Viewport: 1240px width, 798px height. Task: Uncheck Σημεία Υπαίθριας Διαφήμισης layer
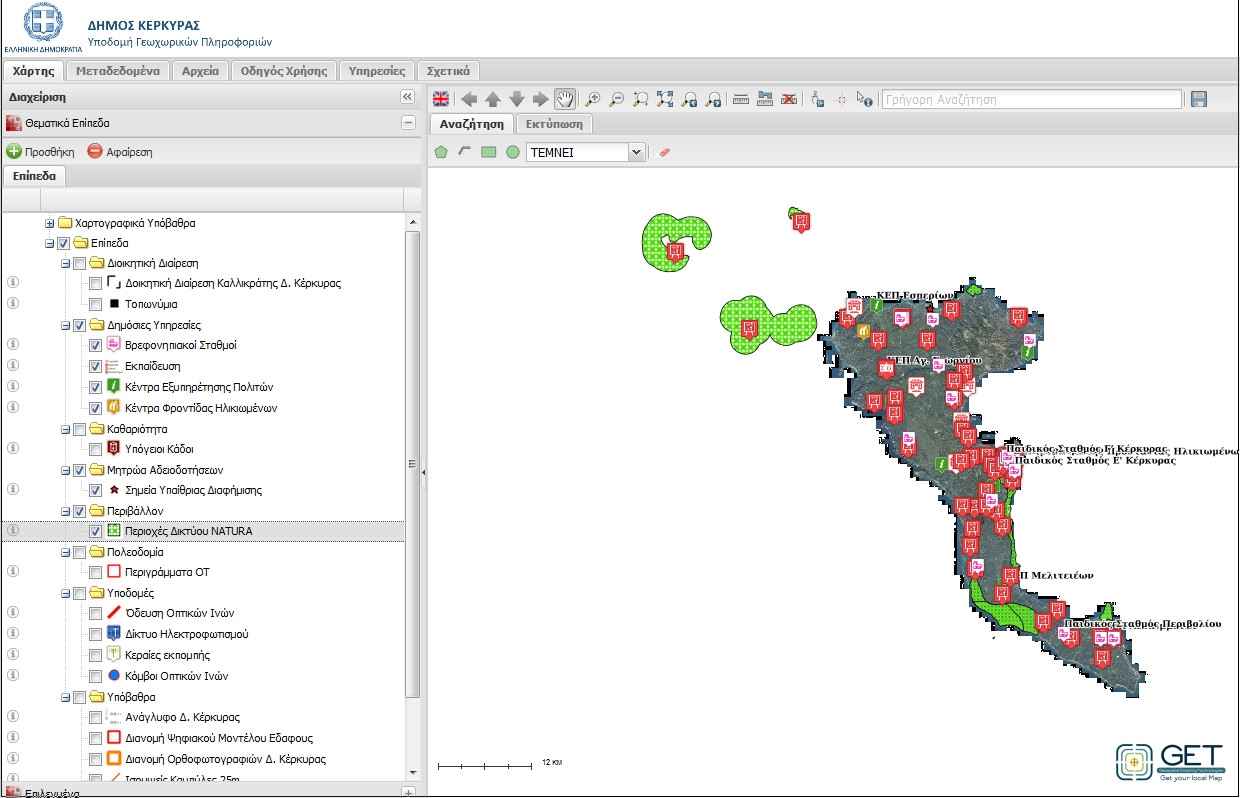click(95, 490)
